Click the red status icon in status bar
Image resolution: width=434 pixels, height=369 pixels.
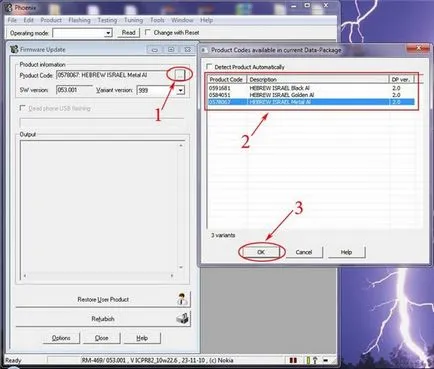[293, 360]
